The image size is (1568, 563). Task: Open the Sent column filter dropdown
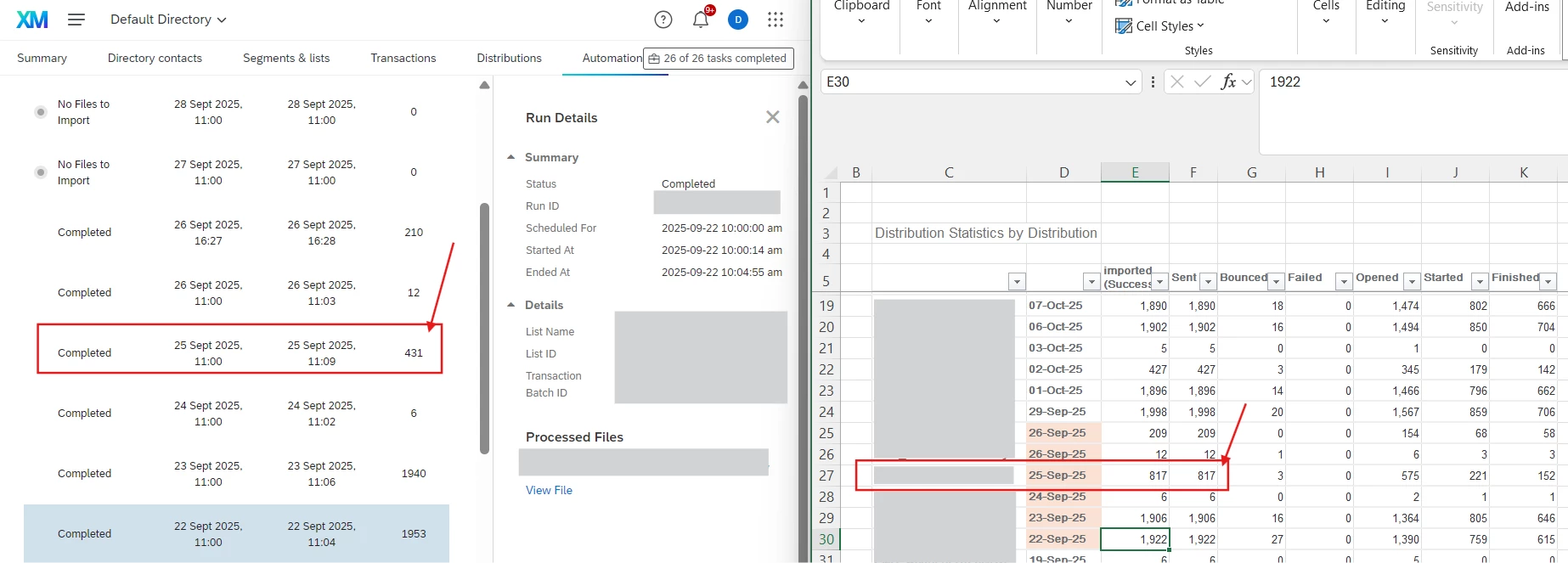click(x=1208, y=281)
